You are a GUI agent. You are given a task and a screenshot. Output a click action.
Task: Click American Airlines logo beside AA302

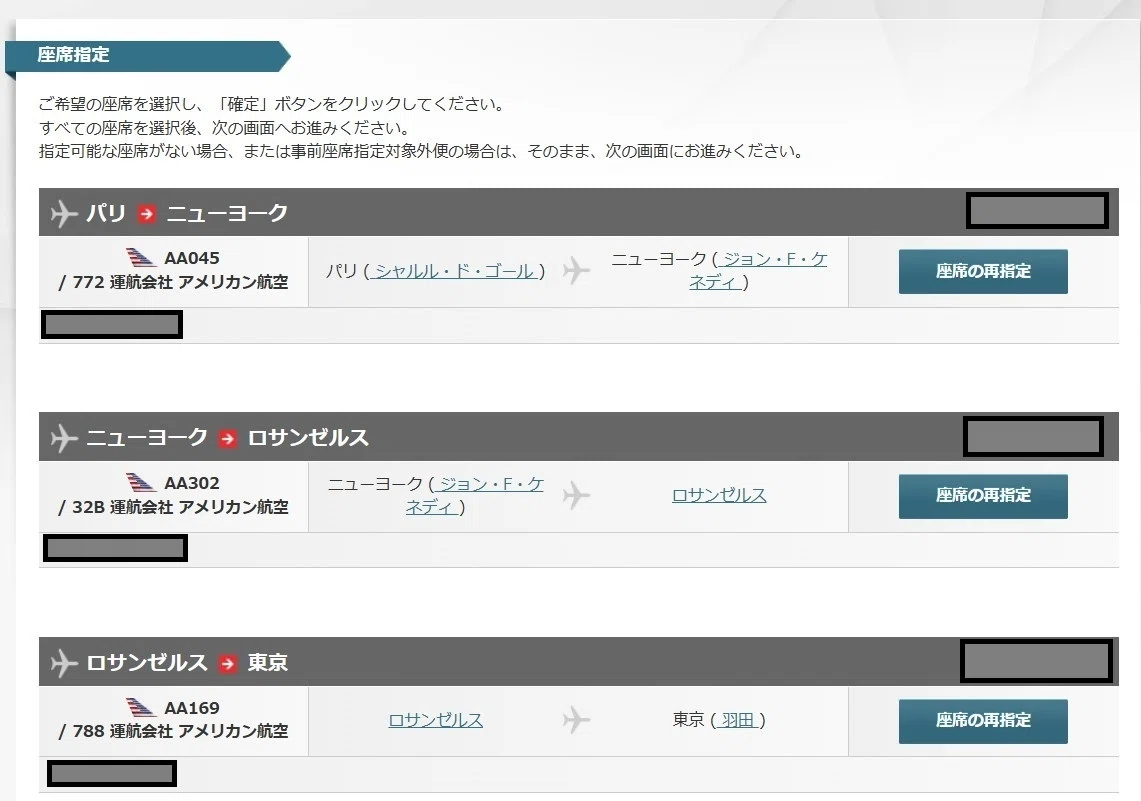pyautogui.click(x=140, y=482)
